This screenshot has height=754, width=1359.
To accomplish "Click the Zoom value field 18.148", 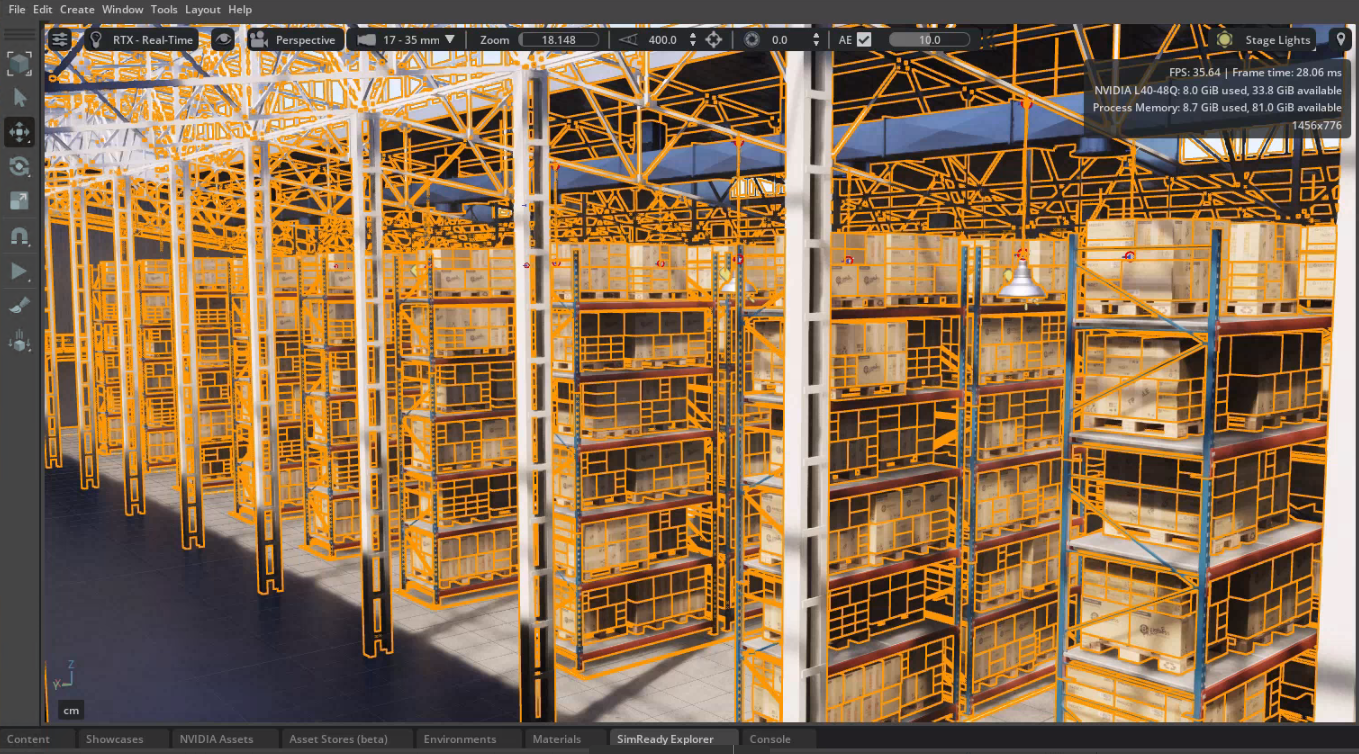I will click(559, 40).
